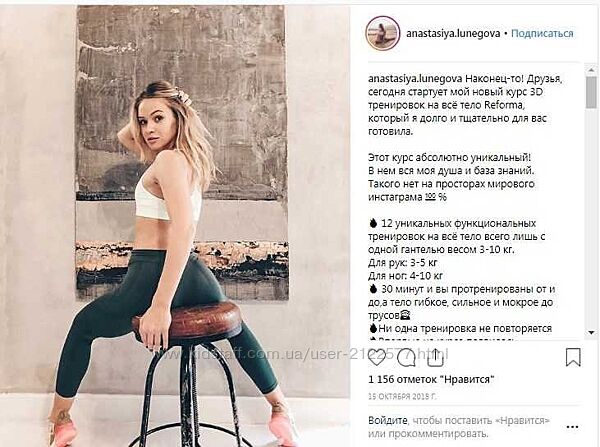Screen dimensions: 600x447
Task: Click the kidstaff.com.ua watermark text
Action: pyautogui.click(x=302, y=354)
